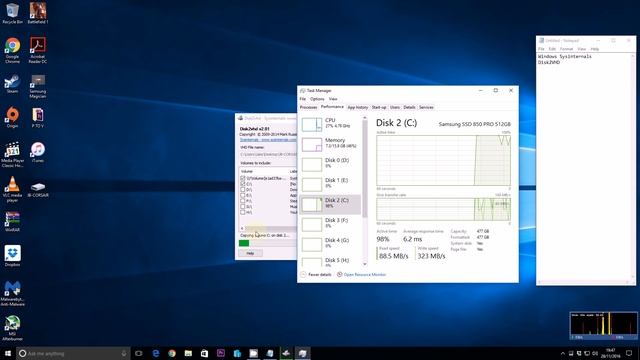Switch to the Processes tab
The height and width of the screenshot is (360, 640).
308,107
